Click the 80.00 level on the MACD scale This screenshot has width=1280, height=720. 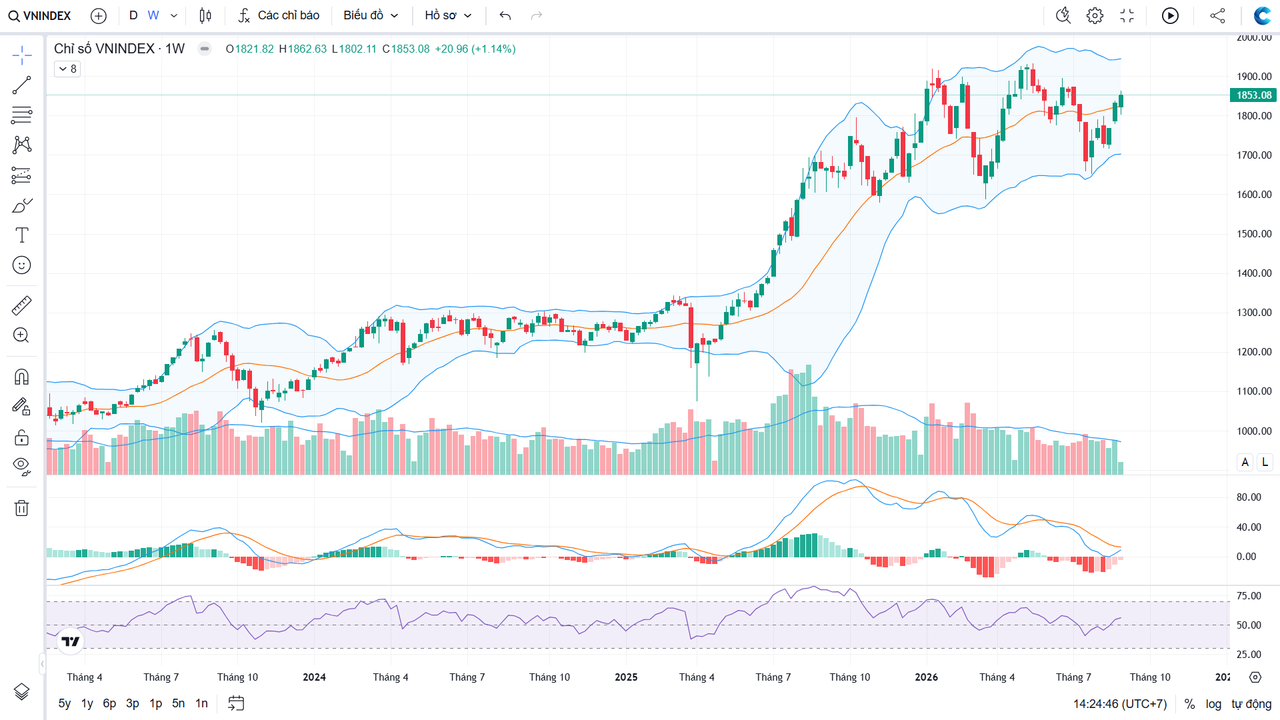[x=1247, y=497]
